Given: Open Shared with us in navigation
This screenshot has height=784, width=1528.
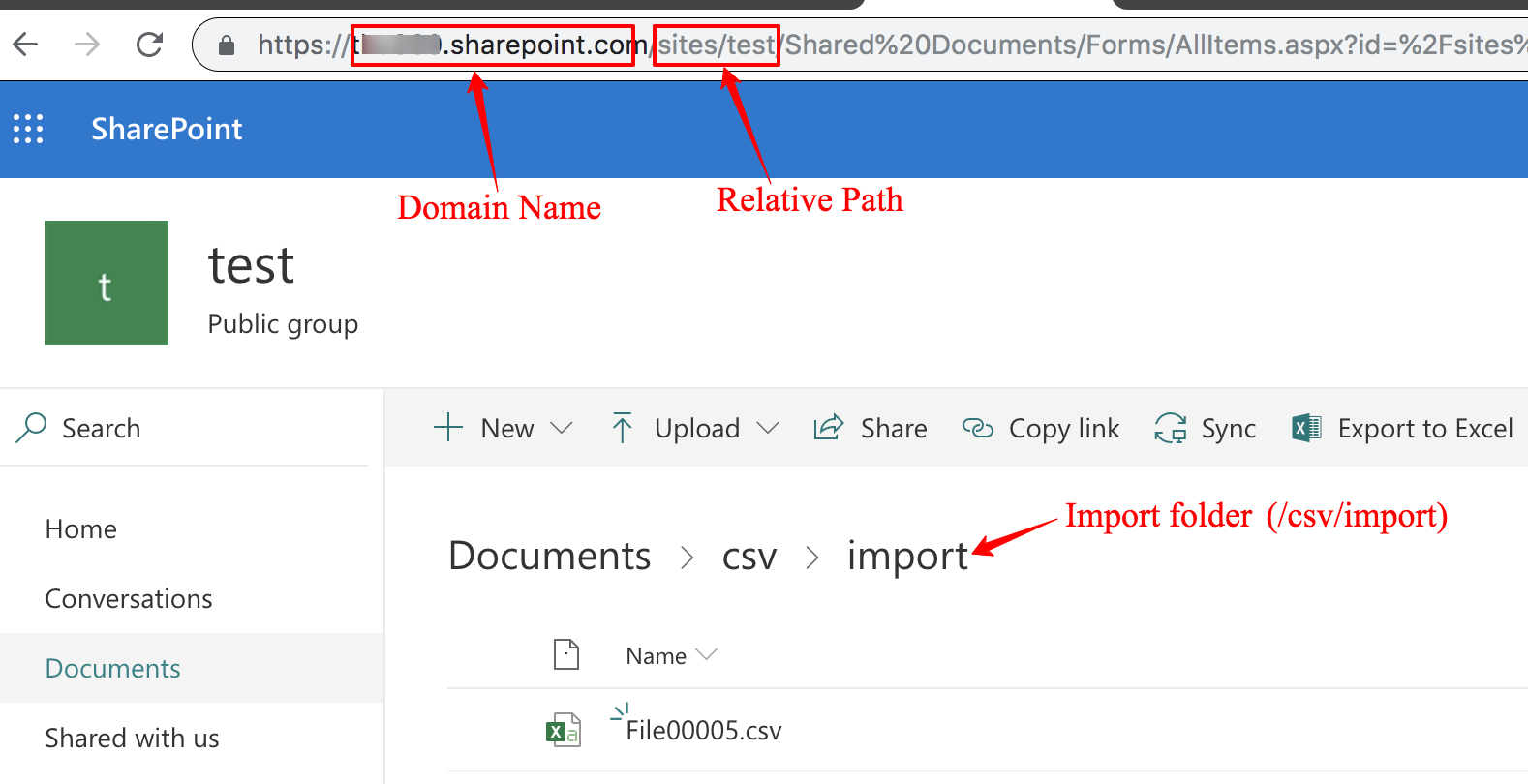Looking at the screenshot, I should [133, 739].
